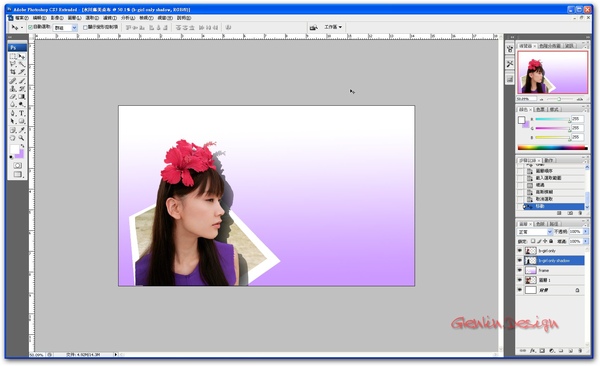The width and height of the screenshot is (600, 366).
Task: Select the Lasso tool
Action: [x=13, y=64]
